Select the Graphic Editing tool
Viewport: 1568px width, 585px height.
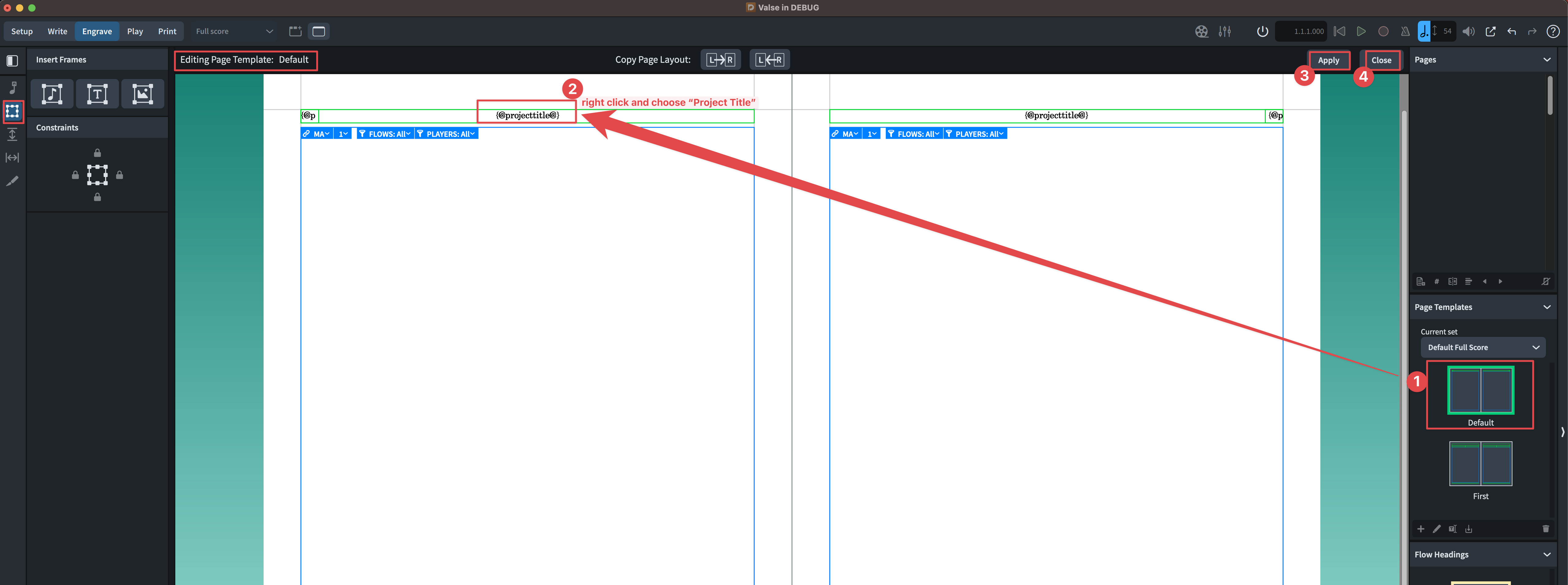point(12,181)
